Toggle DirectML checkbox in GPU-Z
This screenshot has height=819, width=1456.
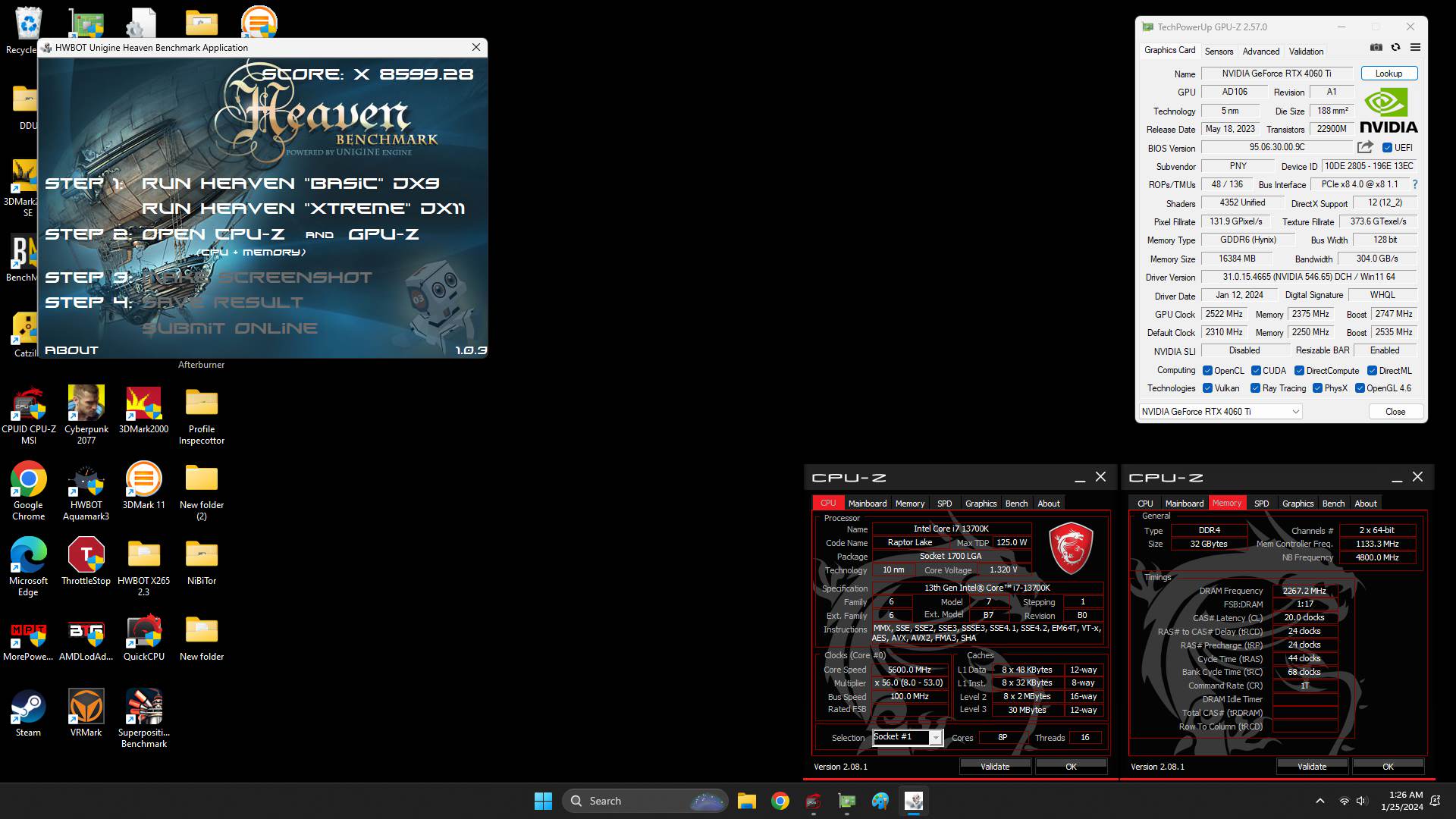point(1372,371)
